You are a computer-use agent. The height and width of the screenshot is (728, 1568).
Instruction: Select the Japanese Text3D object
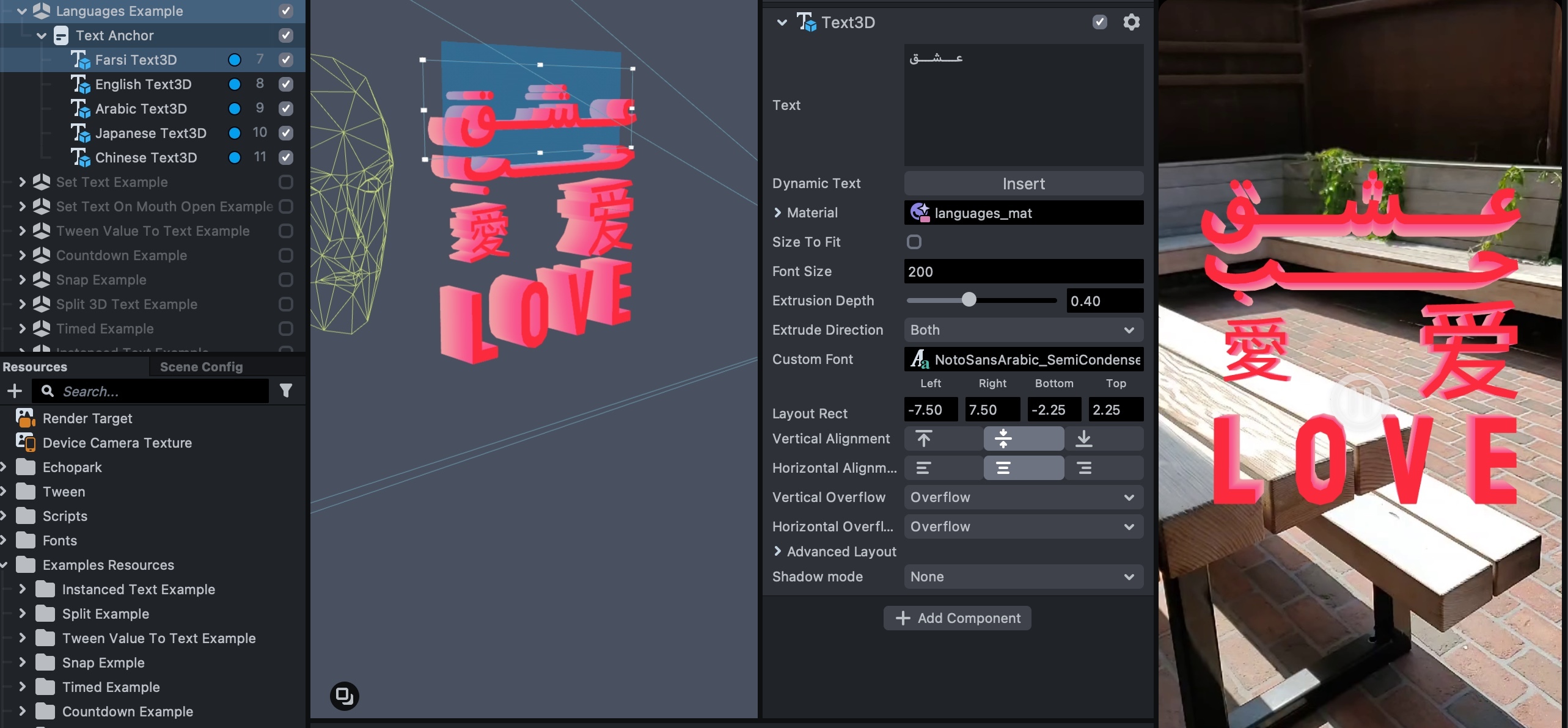pyautogui.click(x=150, y=133)
